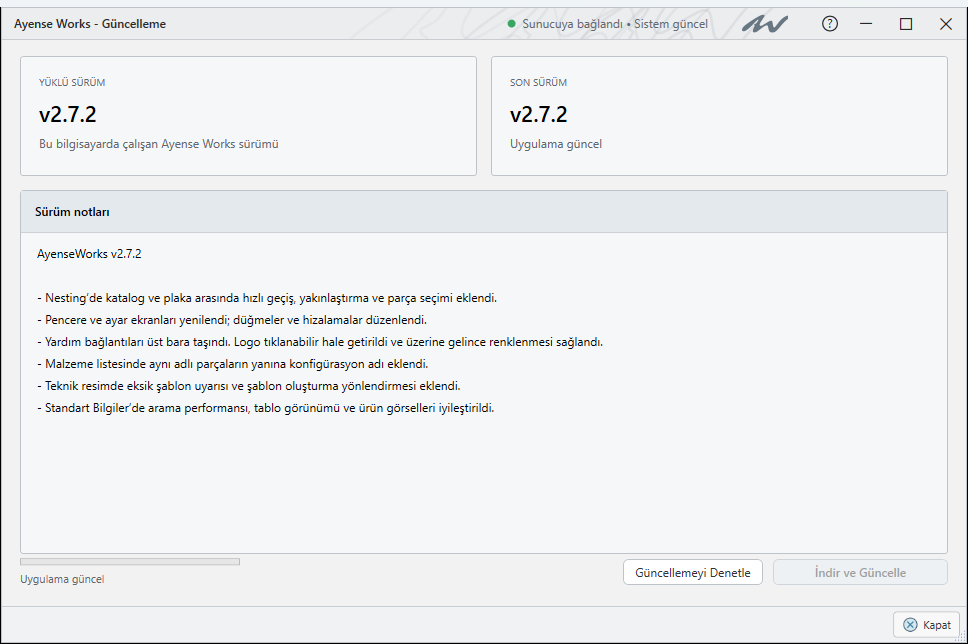The height and width of the screenshot is (644, 968).
Task: Click the note line starting "Teknik resimde eksik şablon"
Action: coord(249,386)
